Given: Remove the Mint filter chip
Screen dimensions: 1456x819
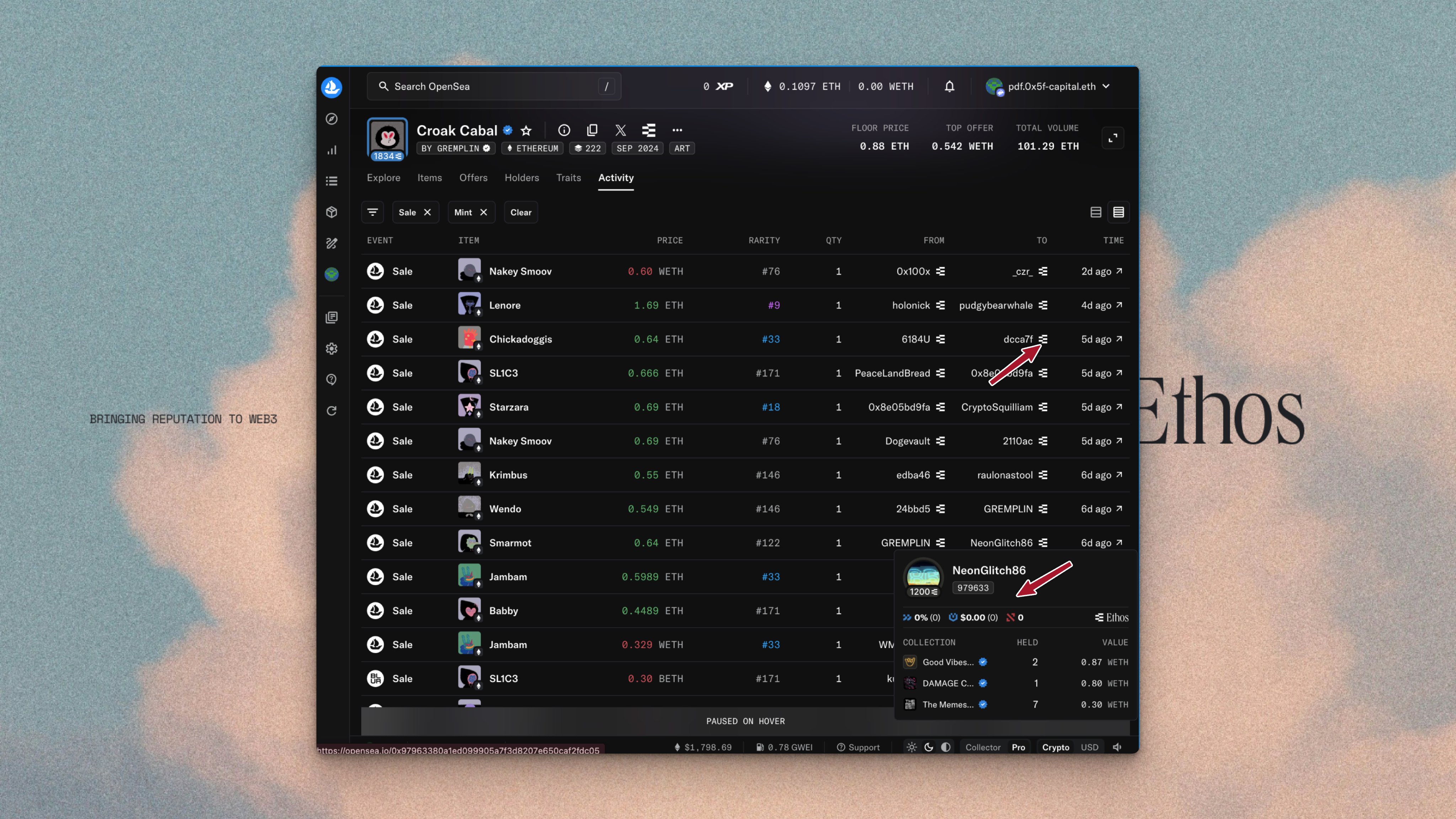Looking at the screenshot, I should [x=484, y=213].
